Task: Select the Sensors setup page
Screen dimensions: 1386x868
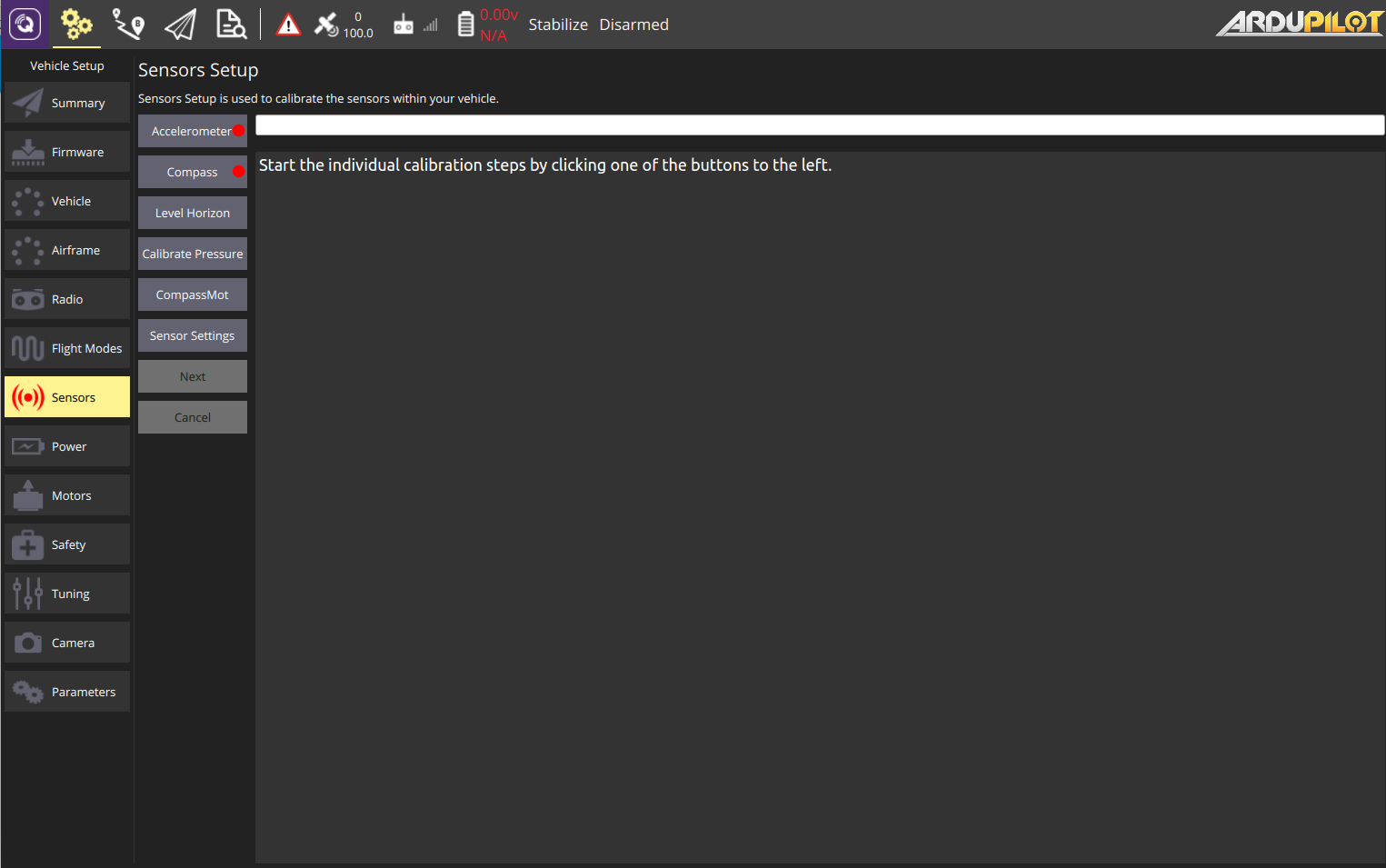Action: click(67, 397)
